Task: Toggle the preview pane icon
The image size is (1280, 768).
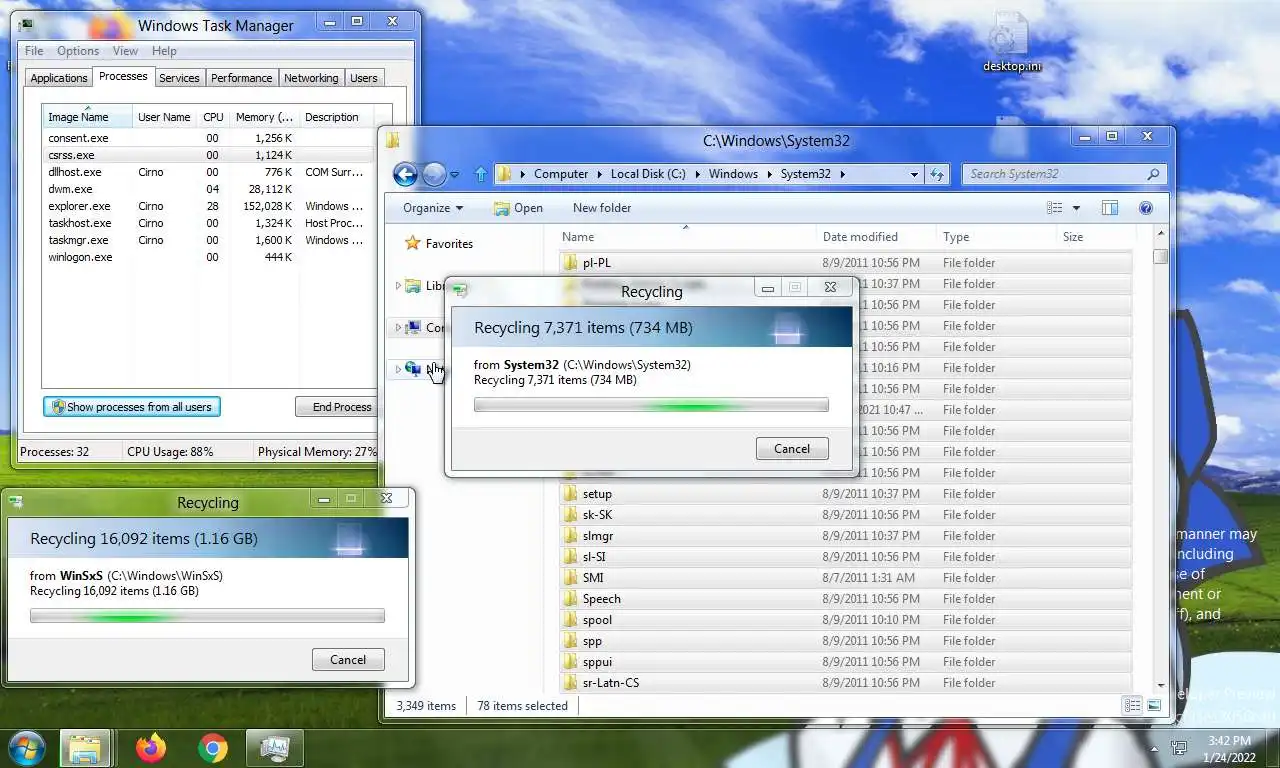Action: [x=1109, y=208]
